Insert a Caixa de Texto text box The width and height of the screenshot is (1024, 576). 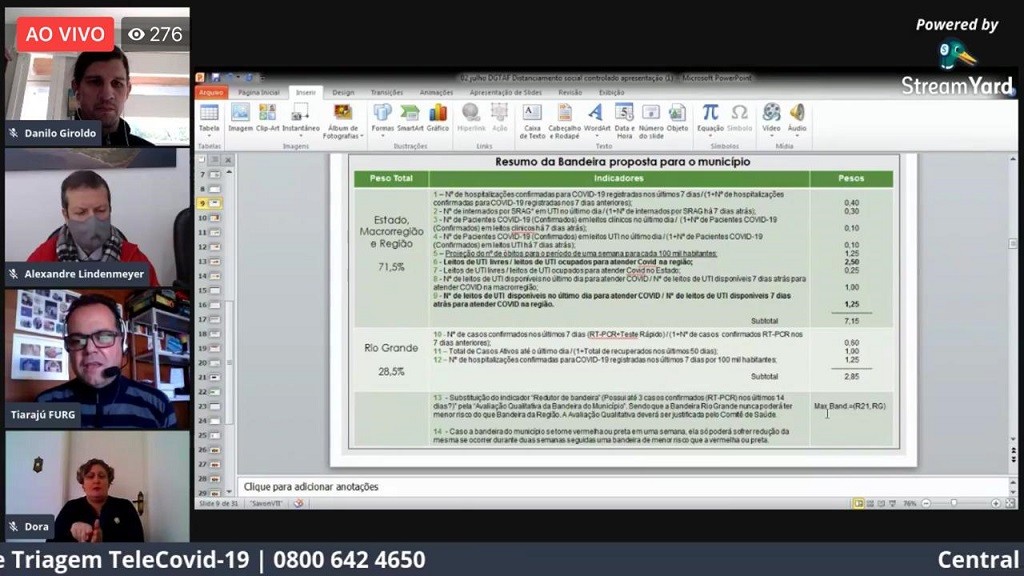(532, 118)
